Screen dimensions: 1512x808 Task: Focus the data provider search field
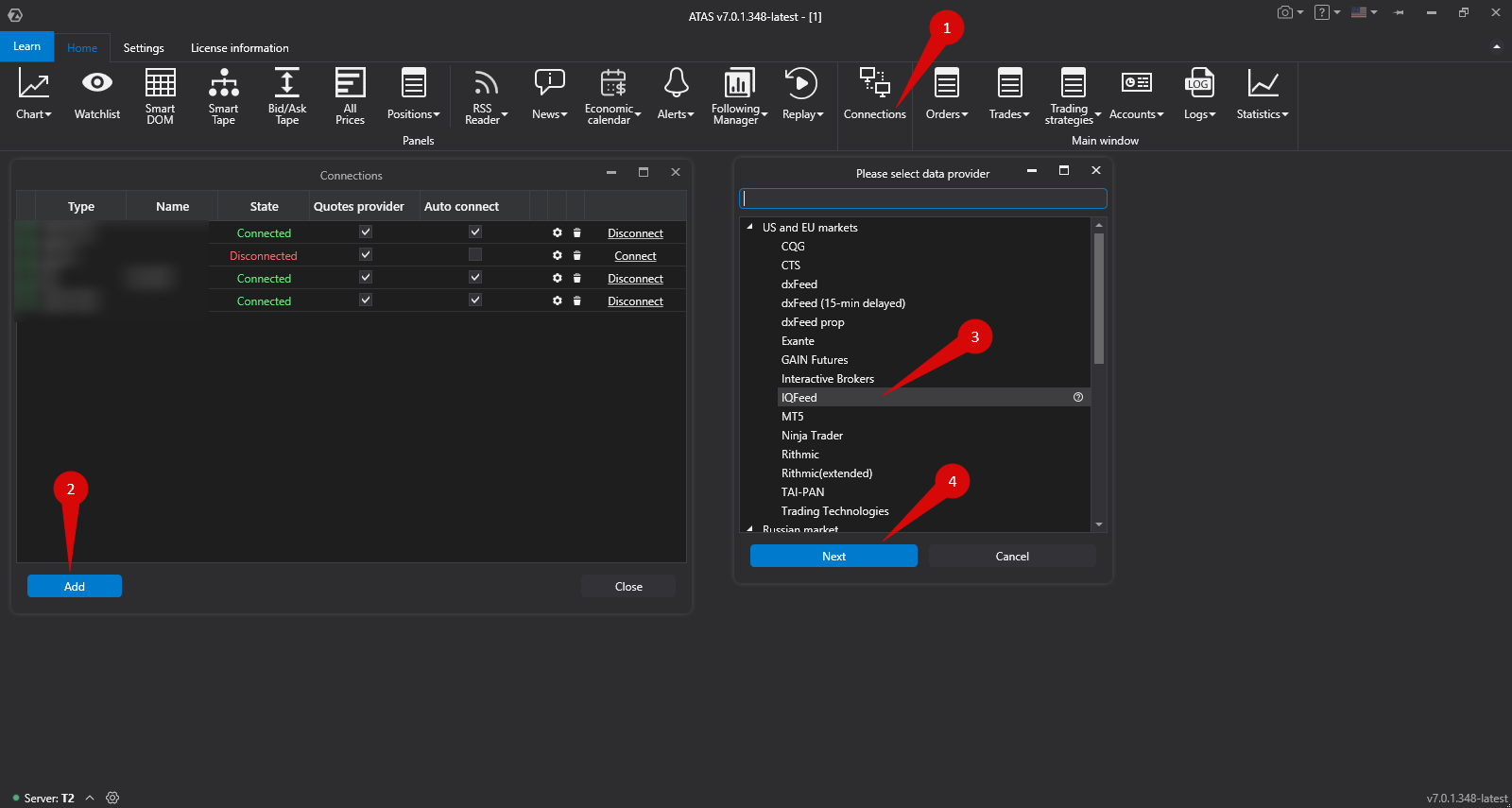pos(922,198)
